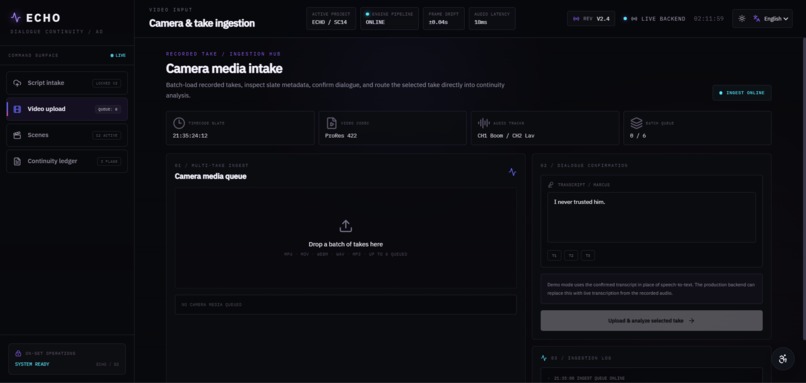Click the Scenes clapperboard icon
The height and width of the screenshot is (383, 806).
[17, 135]
